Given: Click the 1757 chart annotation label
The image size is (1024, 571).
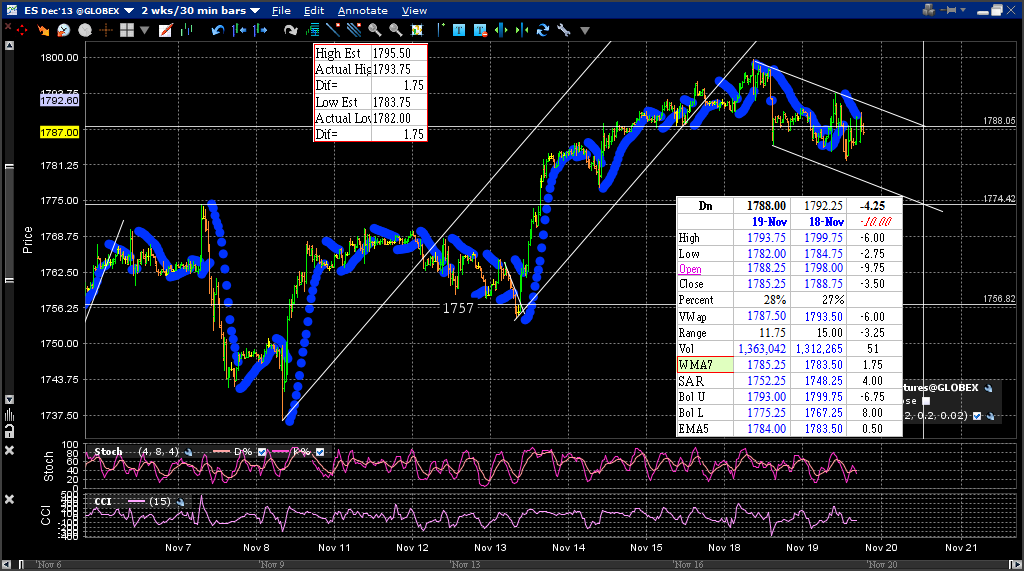Looking at the screenshot, I should pos(458,308).
